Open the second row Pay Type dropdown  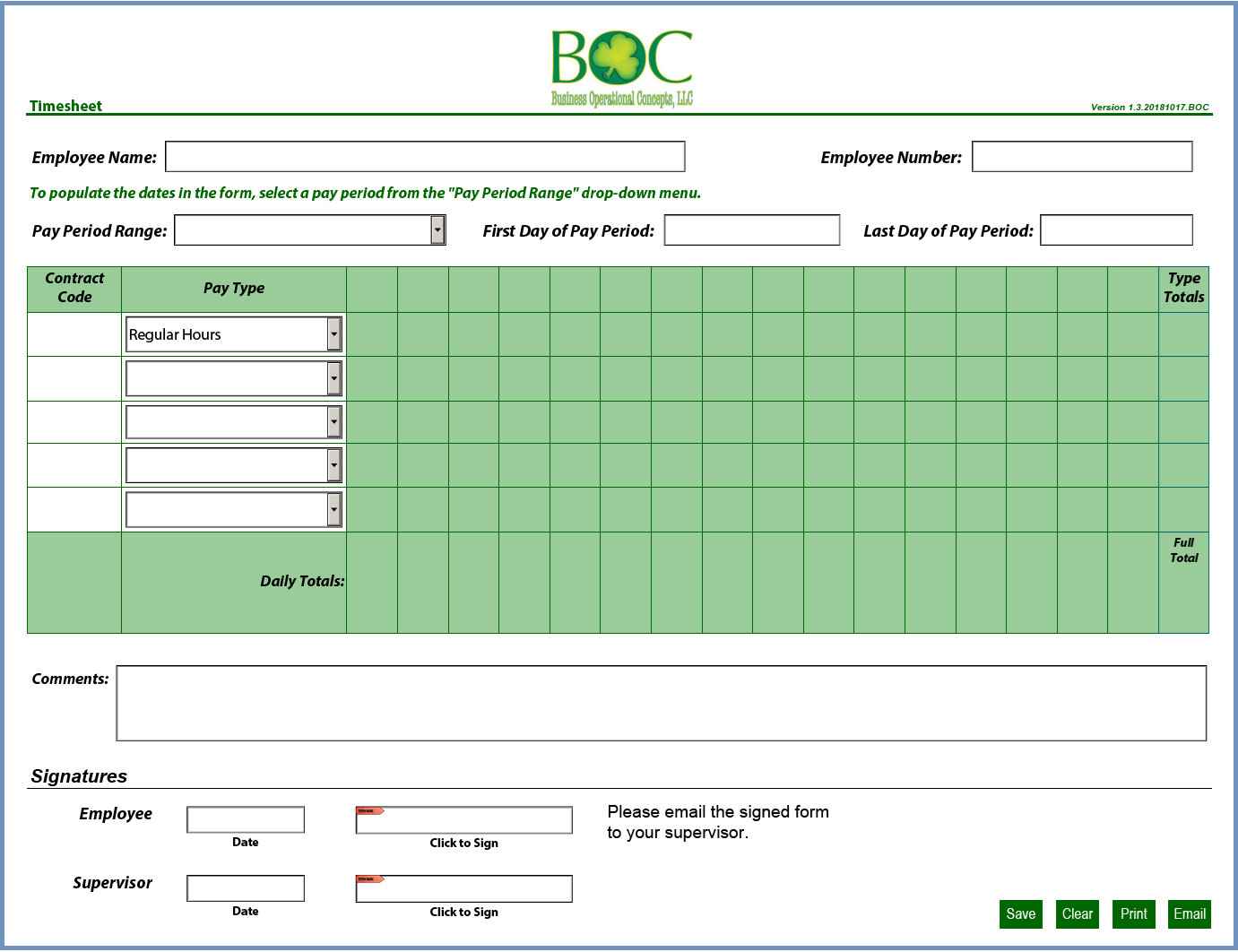tap(333, 378)
